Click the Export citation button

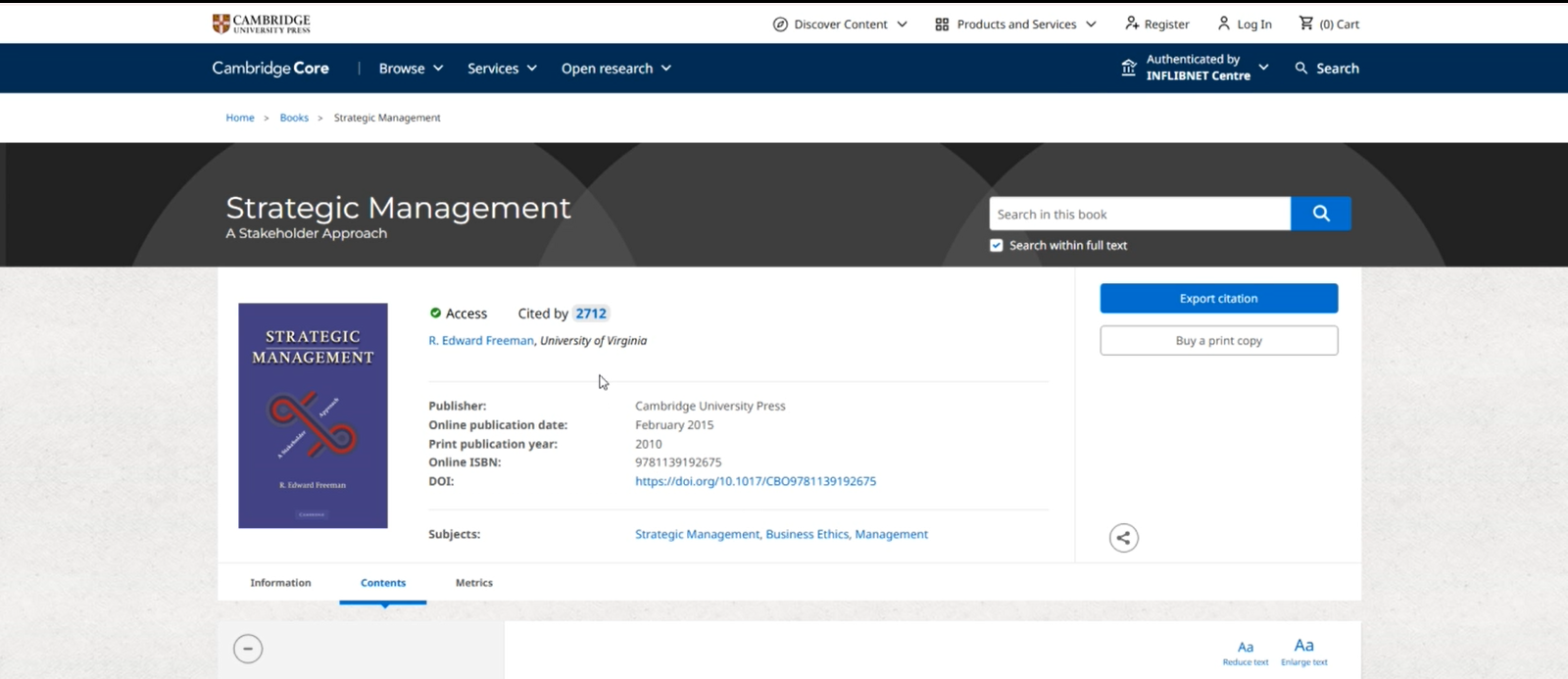coord(1218,299)
